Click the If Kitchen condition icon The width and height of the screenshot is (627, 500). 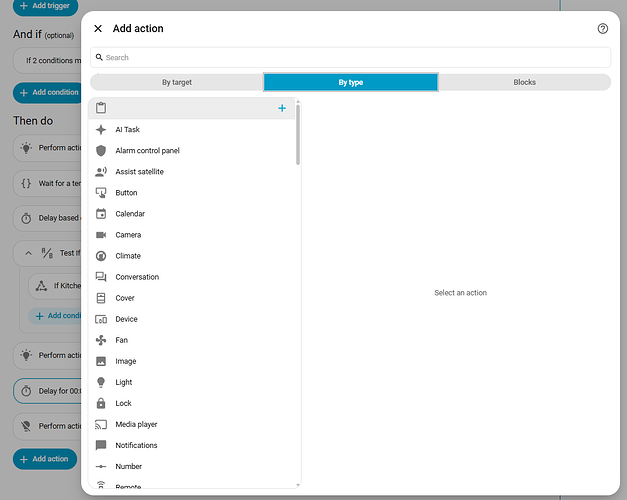click(41, 286)
